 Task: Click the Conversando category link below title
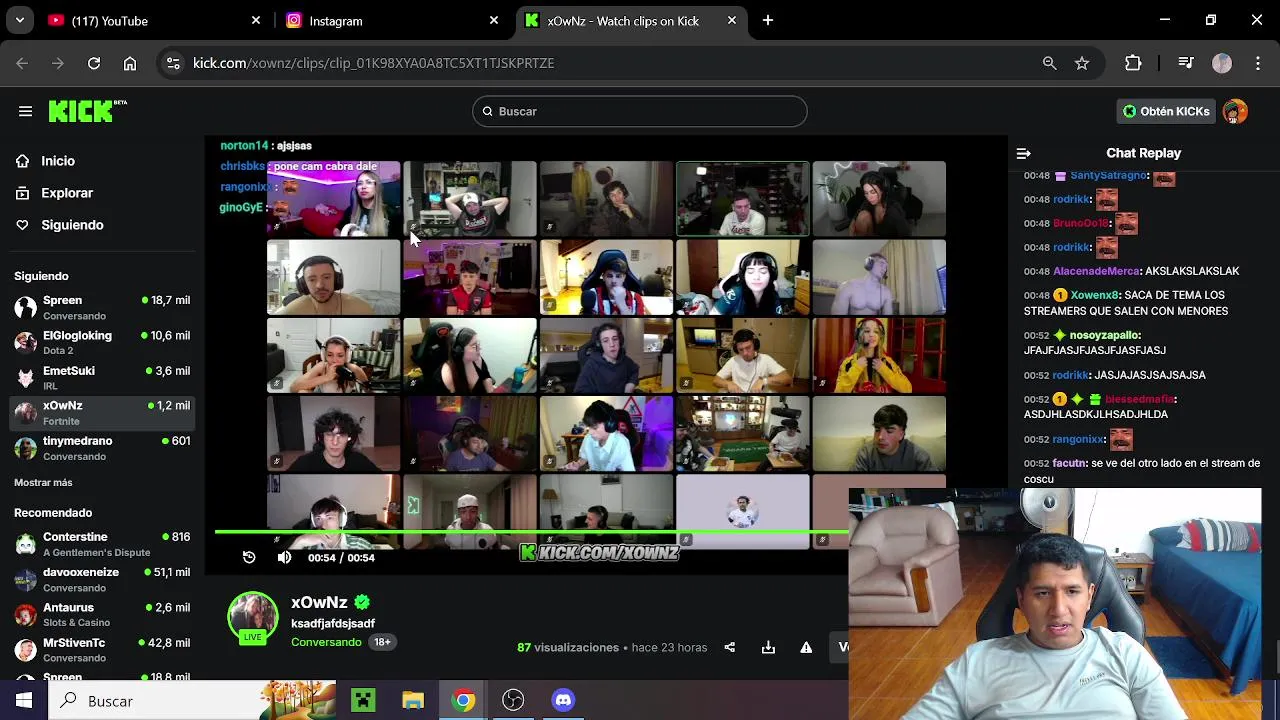326,642
